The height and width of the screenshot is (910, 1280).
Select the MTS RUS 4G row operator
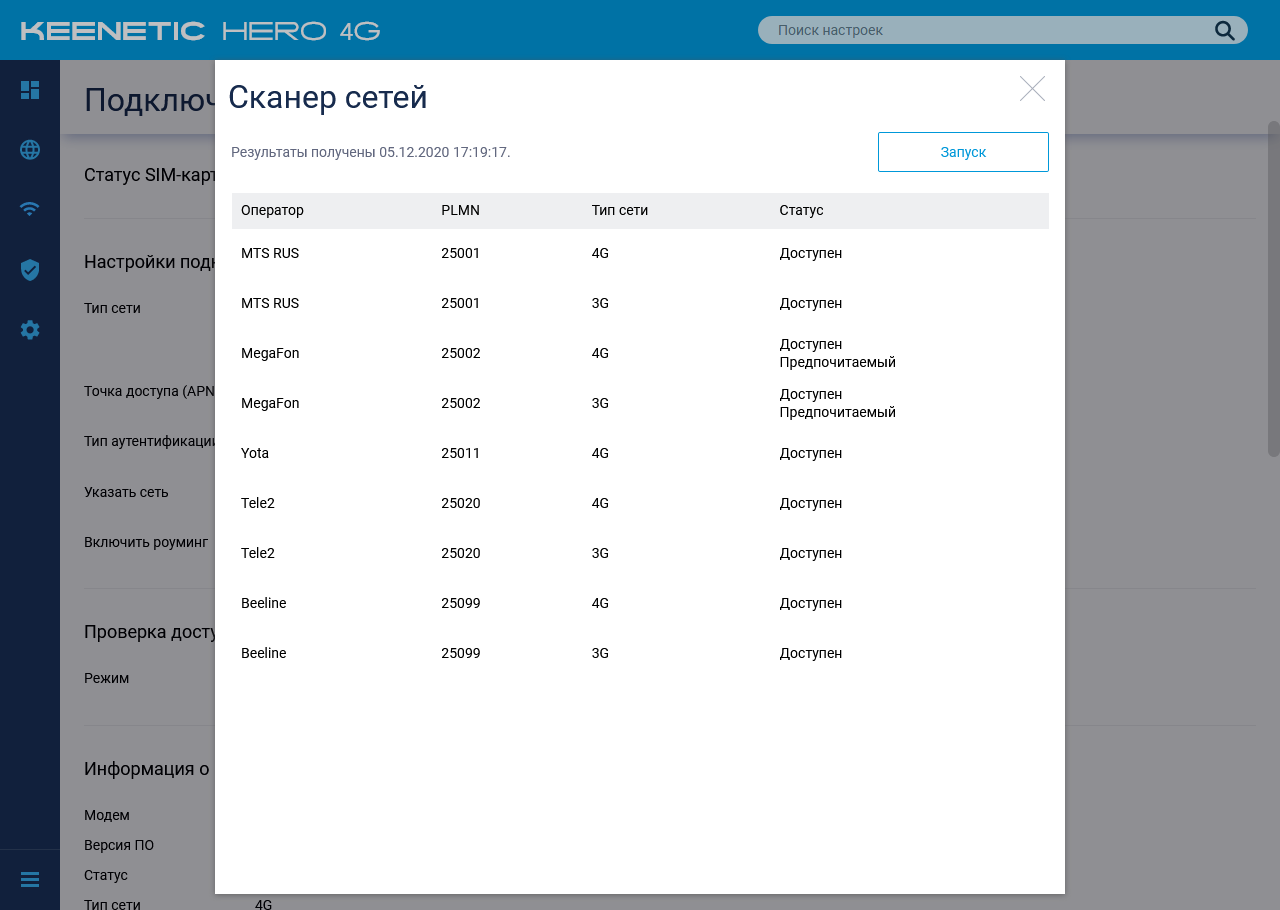[x=270, y=254]
